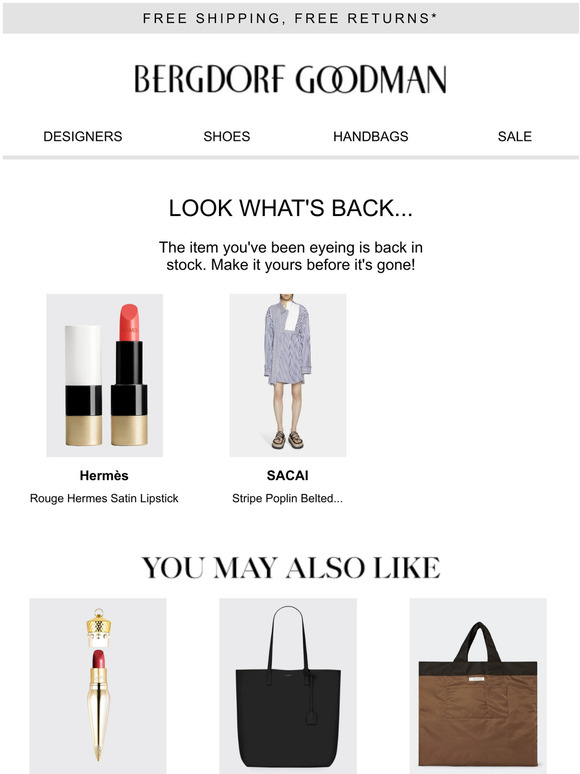Viewport: 580px width, 774px height.
Task: Go to the HANDBAGS section
Action: [x=371, y=137]
